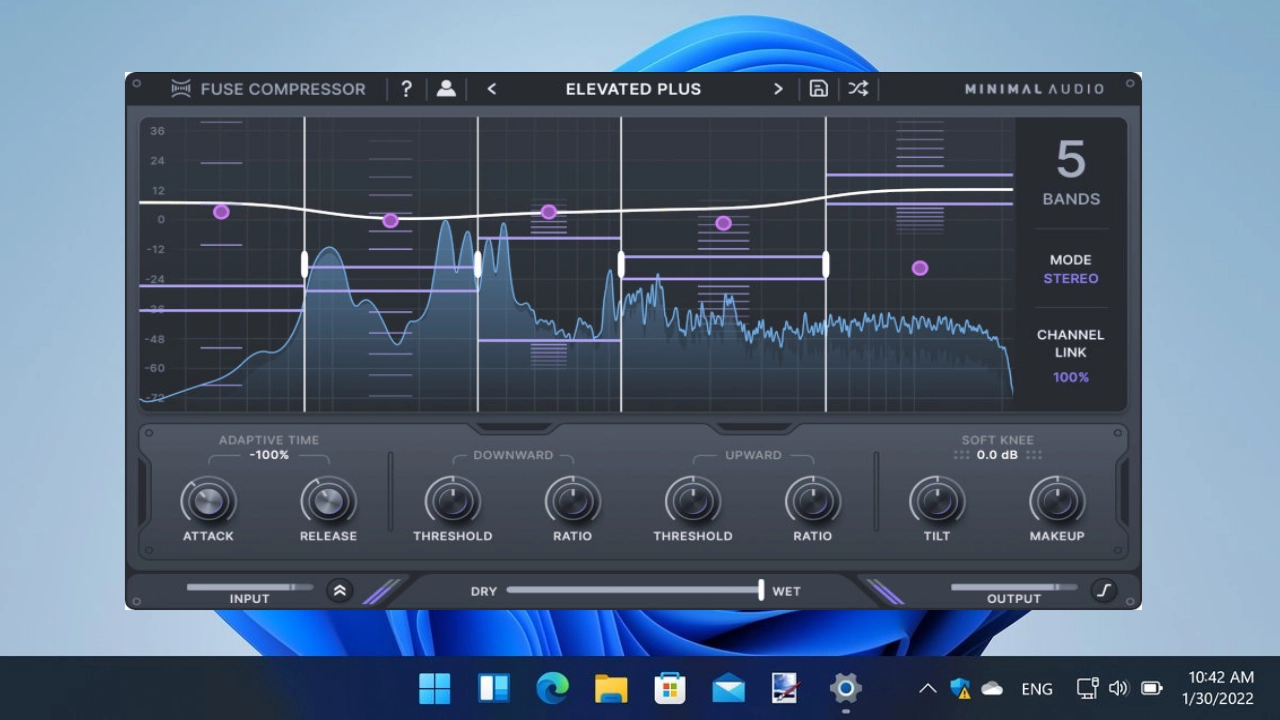The image size is (1280, 720).
Task: Open the network tray icon
Action: [x=1087, y=688]
